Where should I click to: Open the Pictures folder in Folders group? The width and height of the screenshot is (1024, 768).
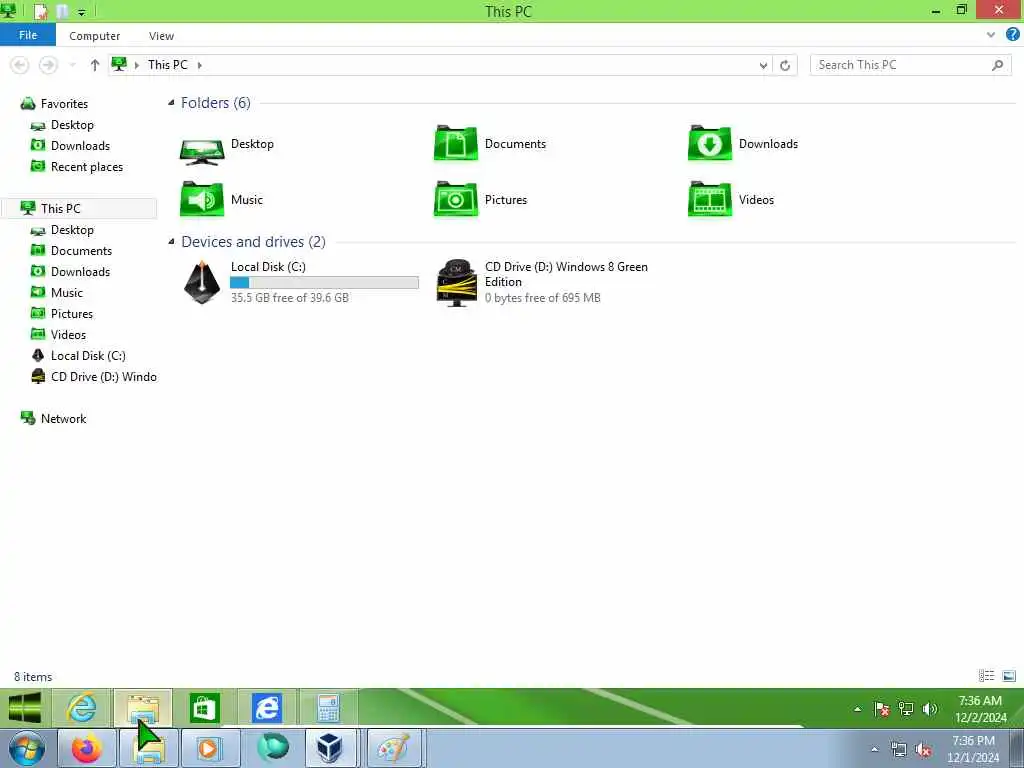point(481,200)
